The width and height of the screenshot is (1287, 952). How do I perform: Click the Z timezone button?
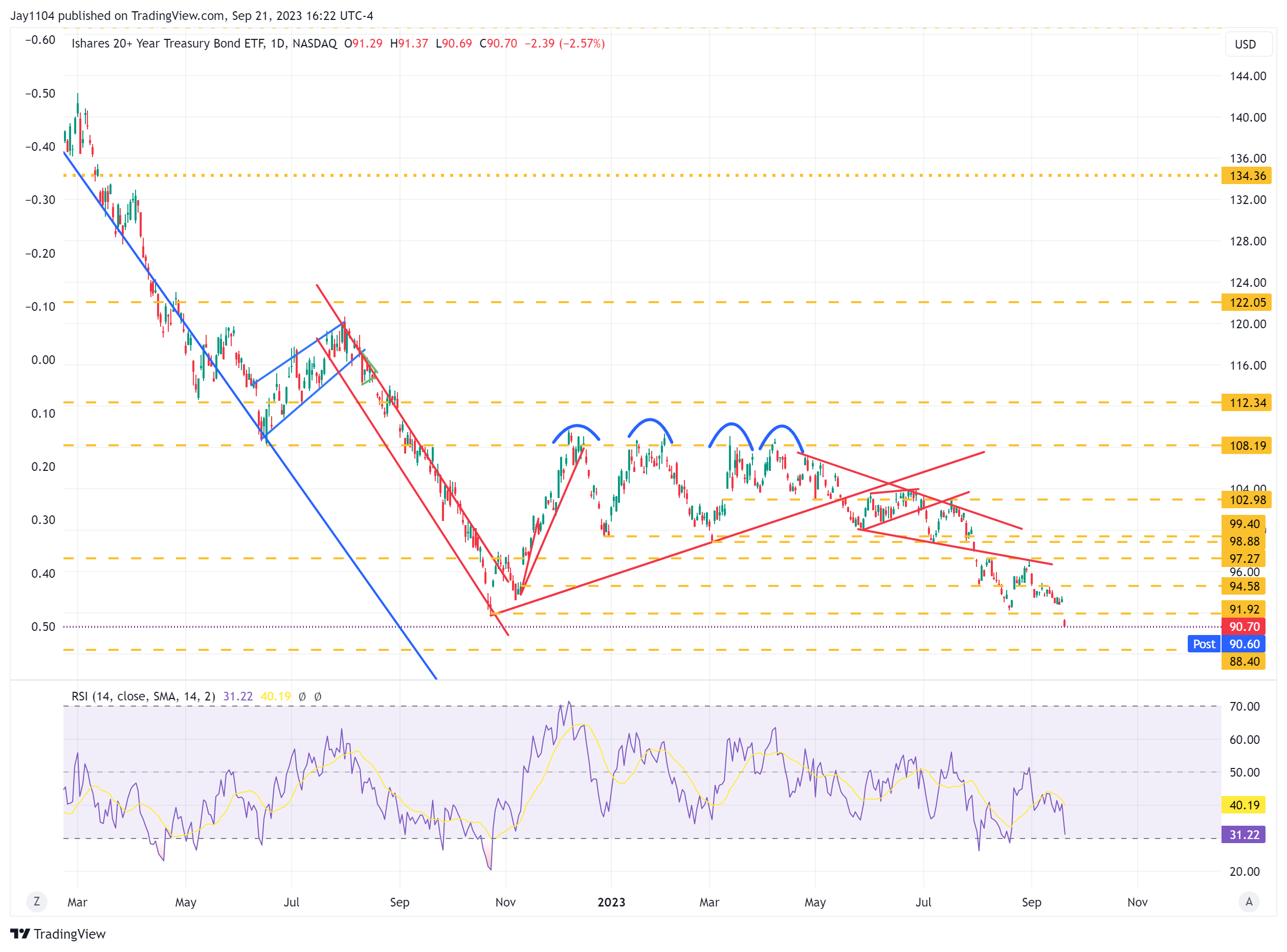click(37, 902)
